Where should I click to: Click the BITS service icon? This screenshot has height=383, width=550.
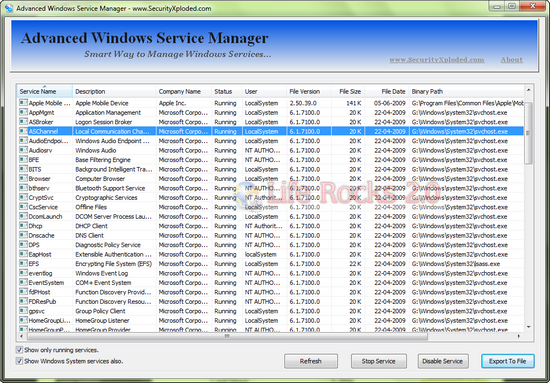(23, 169)
